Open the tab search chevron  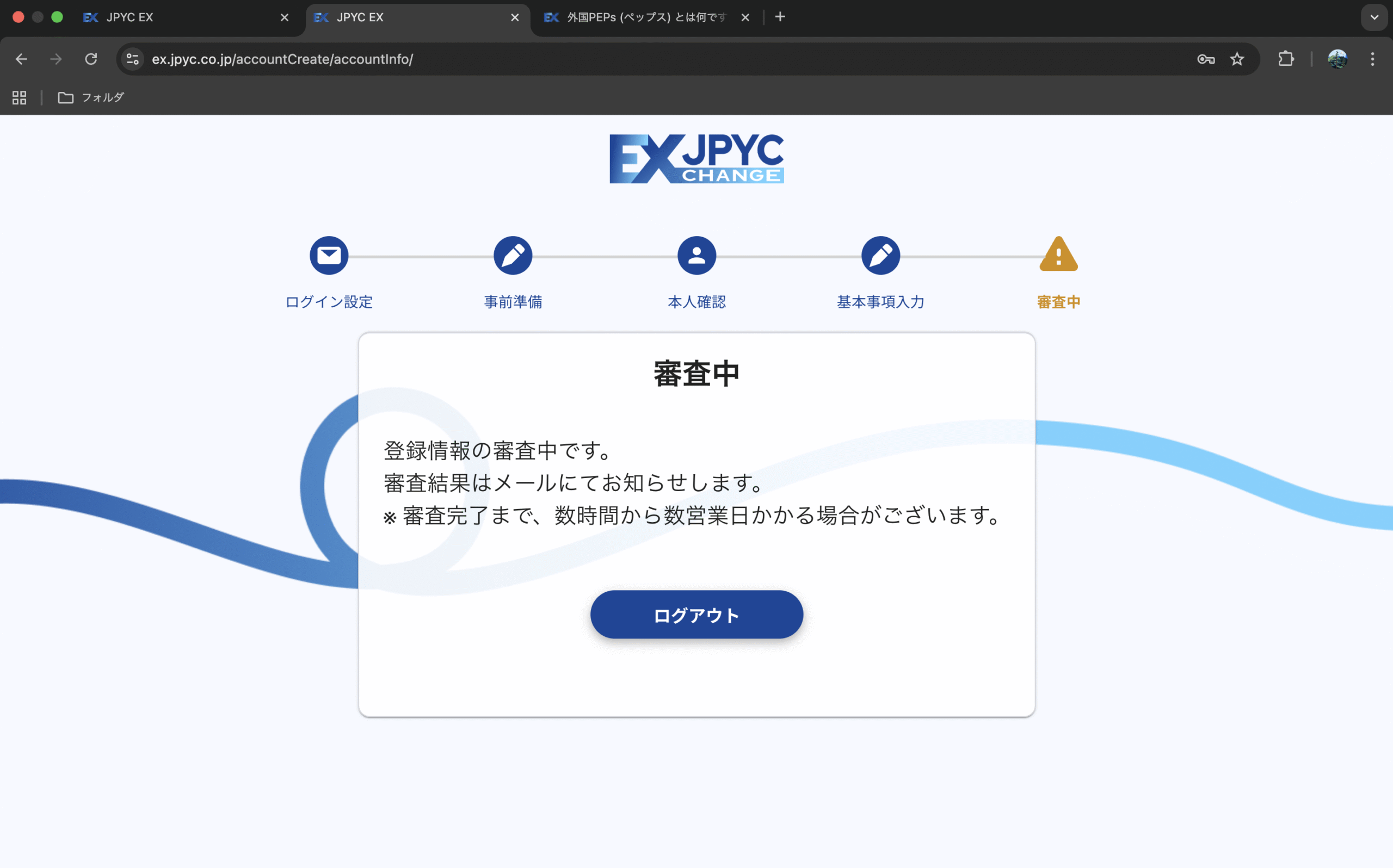(x=1374, y=17)
